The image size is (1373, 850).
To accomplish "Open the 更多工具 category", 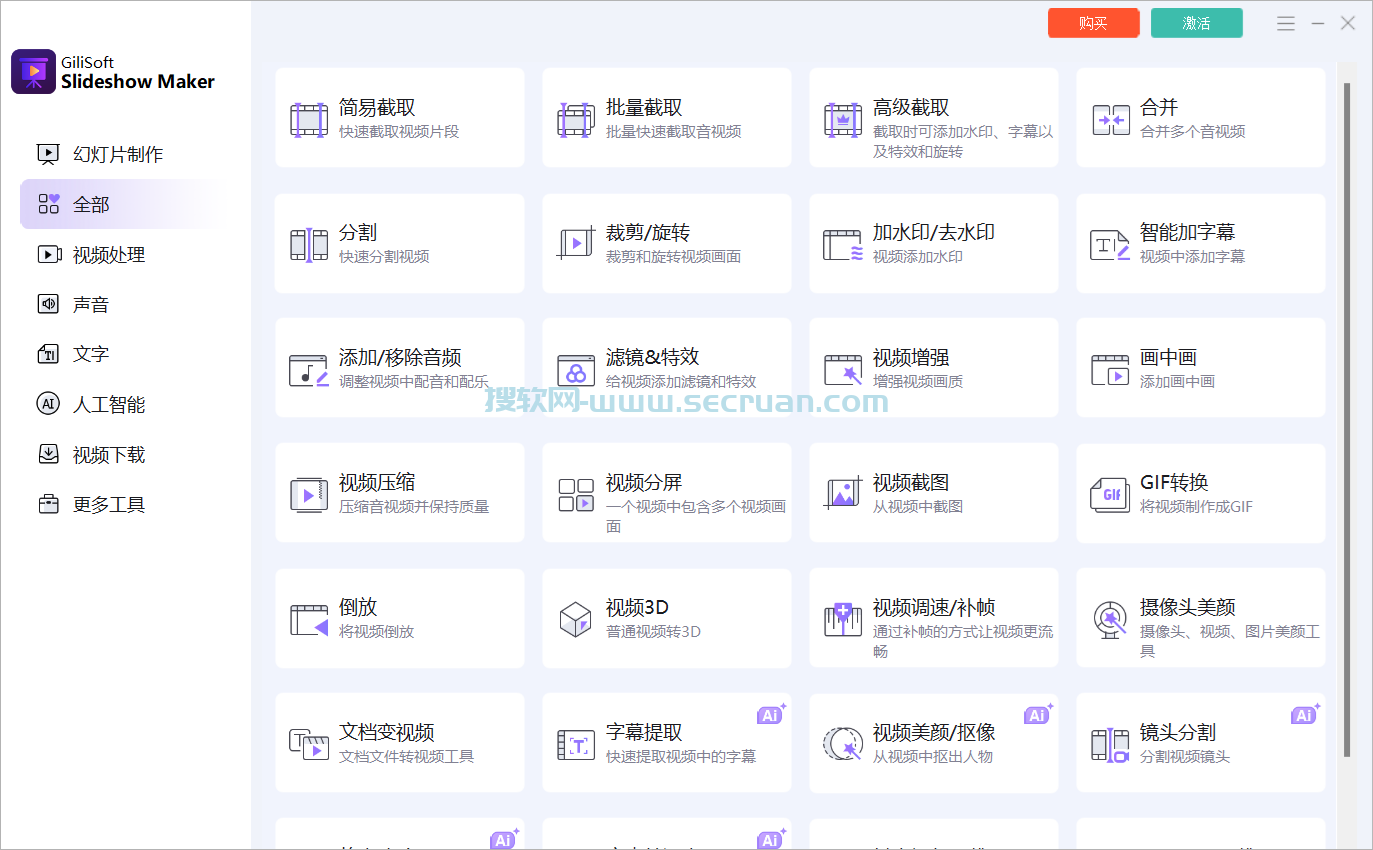I will tap(125, 504).
